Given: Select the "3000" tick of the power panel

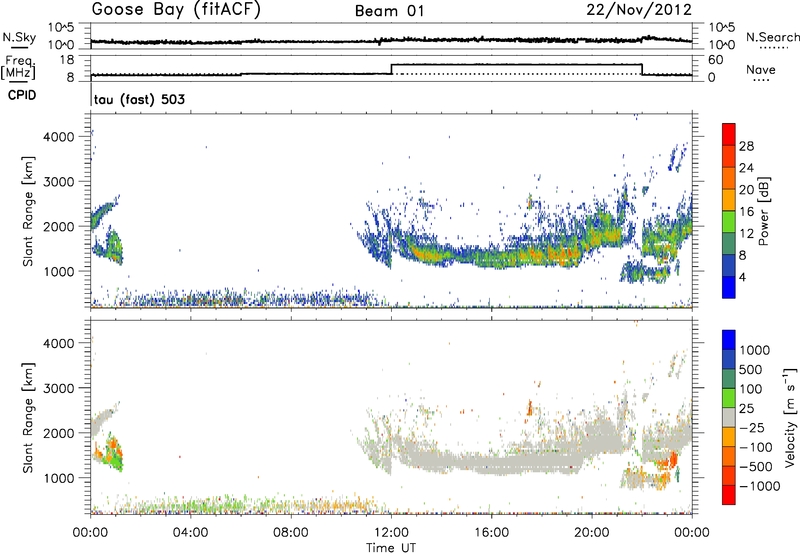Looking at the screenshot, I should point(58,182).
